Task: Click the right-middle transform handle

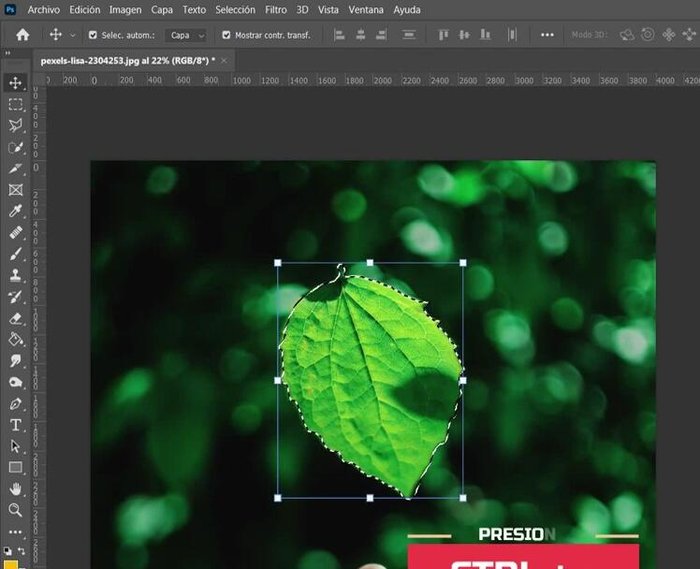Action: pos(463,380)
